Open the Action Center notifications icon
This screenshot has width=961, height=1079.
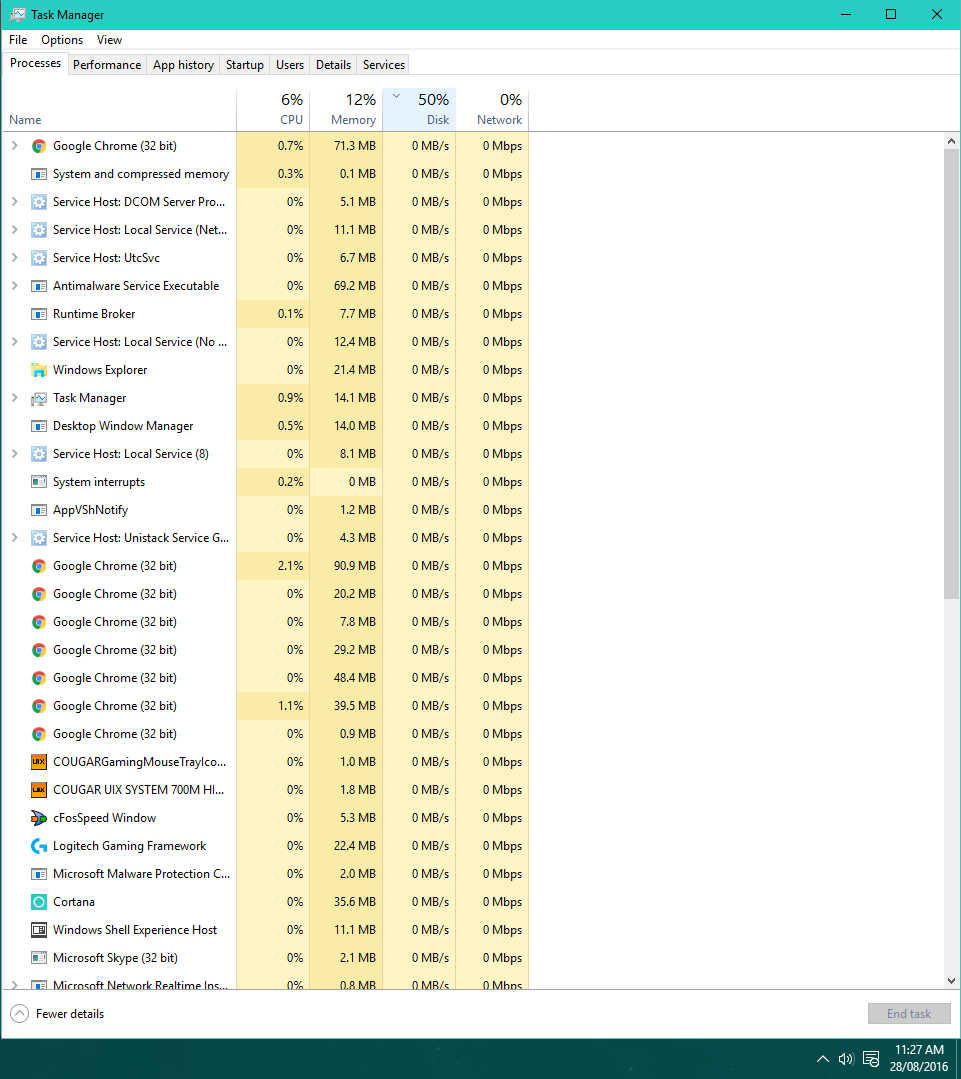click(x=871, y=1058)
